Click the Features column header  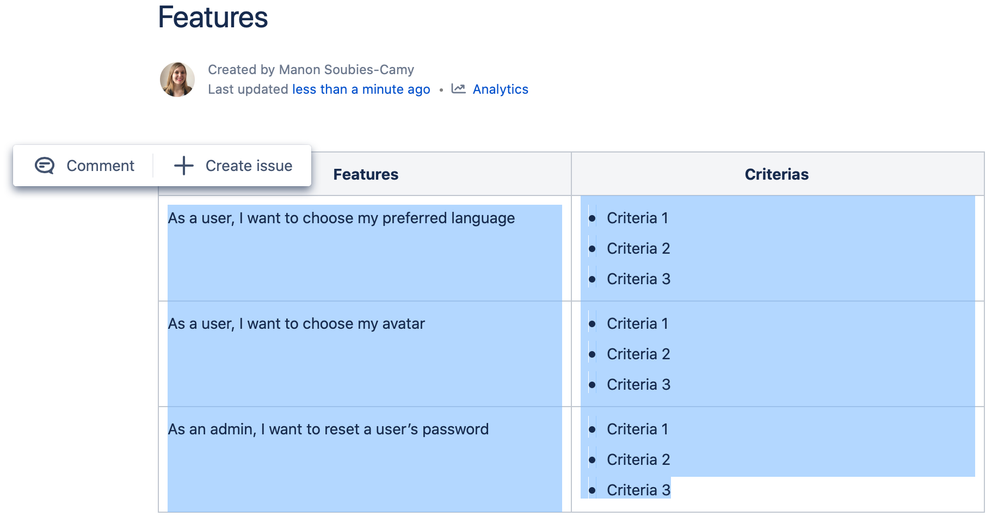tap(366, 174)
